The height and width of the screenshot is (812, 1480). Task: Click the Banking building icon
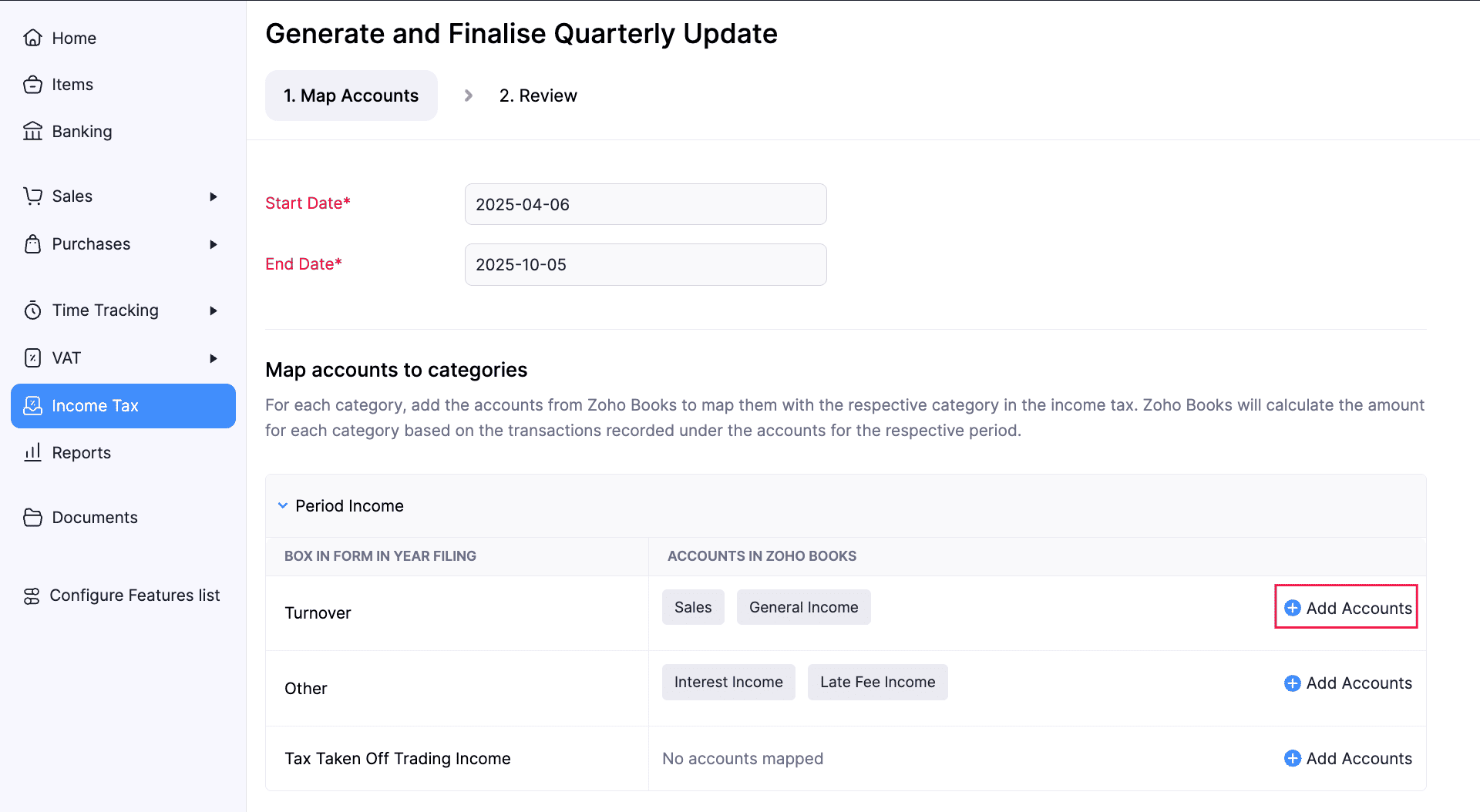click(x=32, y=131)
